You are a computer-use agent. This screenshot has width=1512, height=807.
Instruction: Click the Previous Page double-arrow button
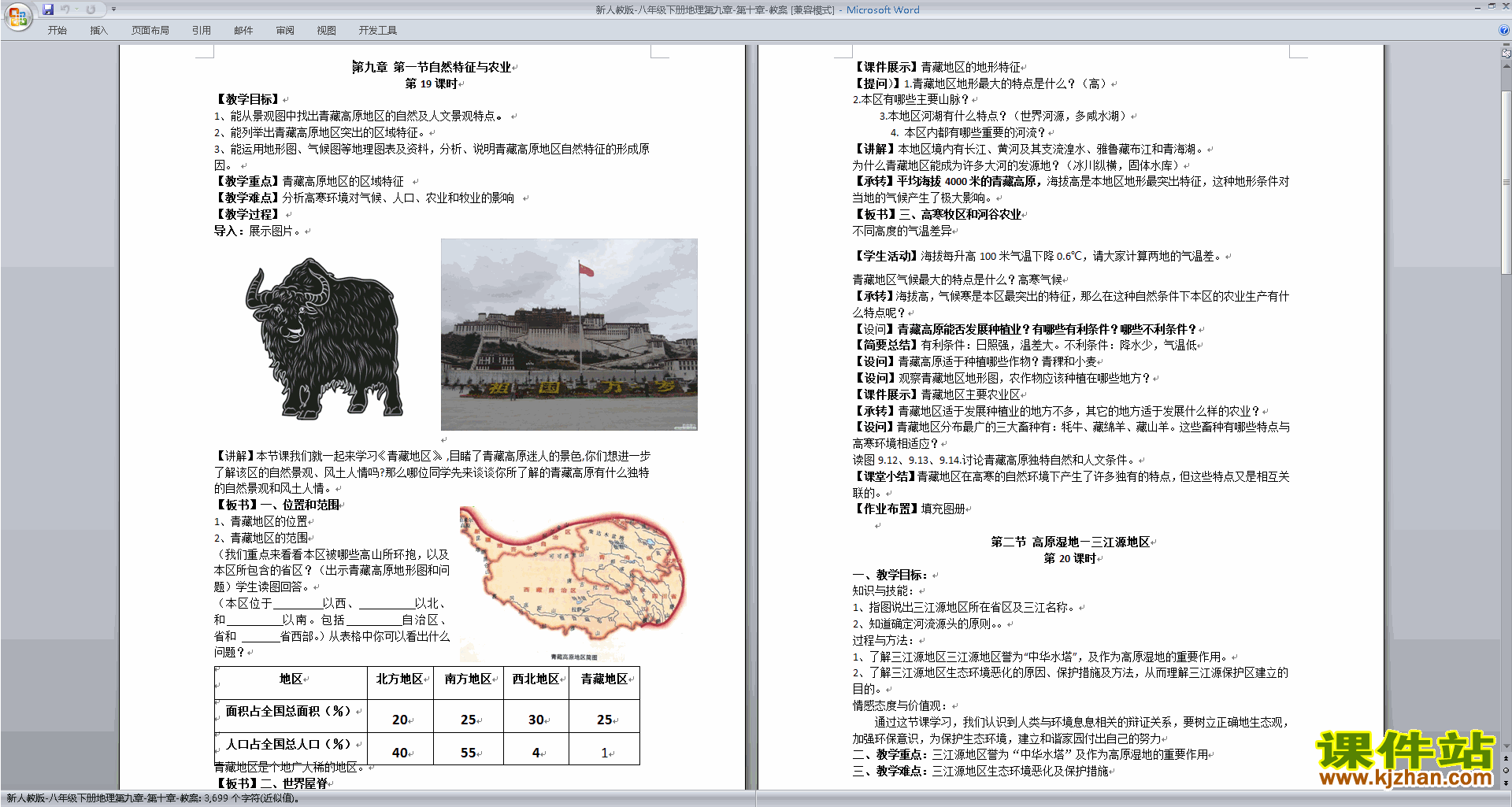click(1506, 757)
